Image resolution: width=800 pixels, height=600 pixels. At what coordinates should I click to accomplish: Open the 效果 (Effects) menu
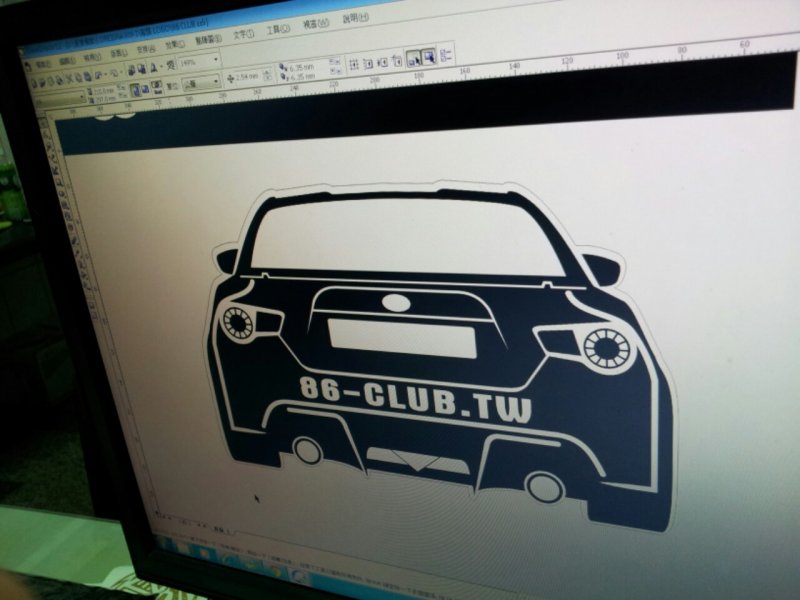tap(174, 44)
